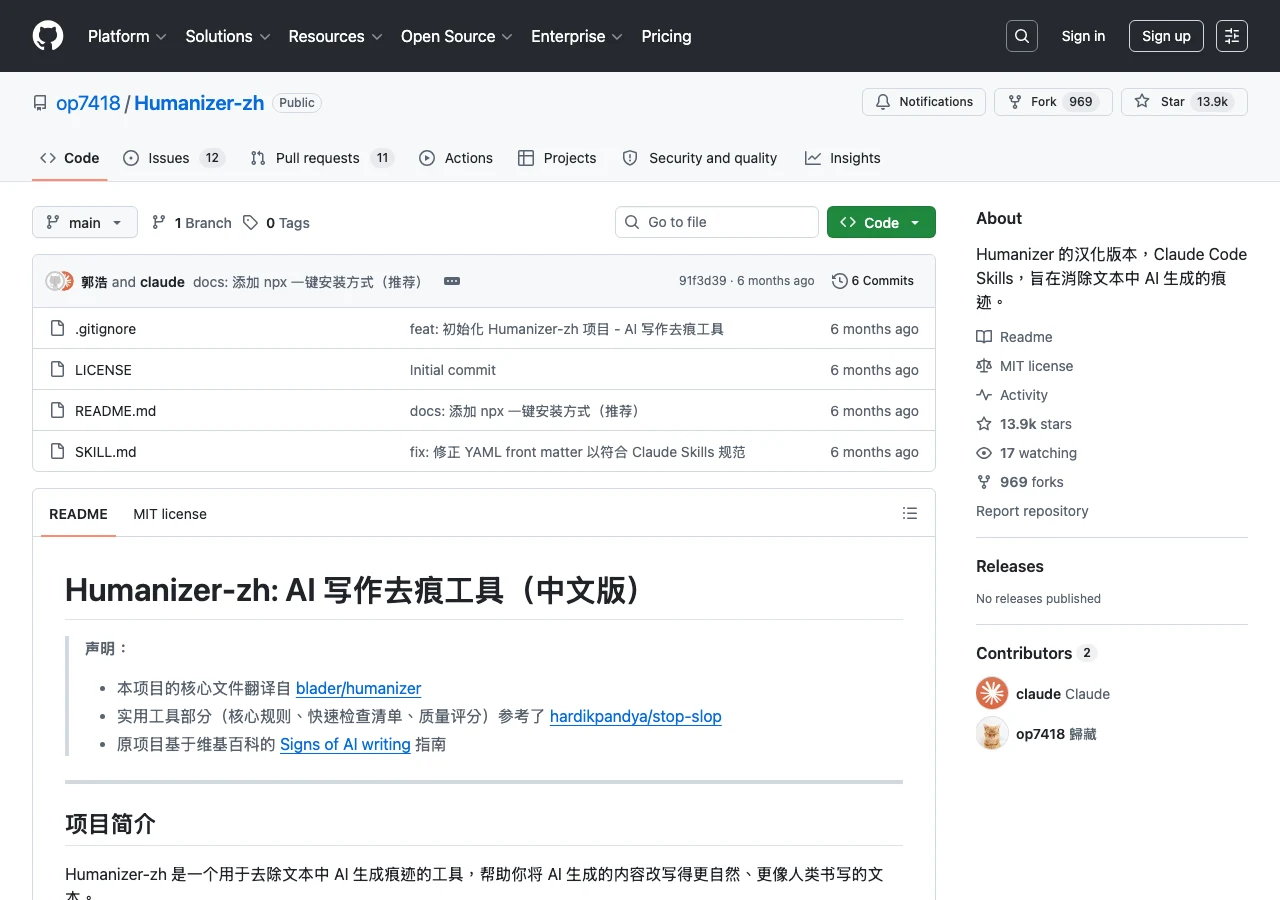
Task: Expand the Solutions menu
Action: 228,36
